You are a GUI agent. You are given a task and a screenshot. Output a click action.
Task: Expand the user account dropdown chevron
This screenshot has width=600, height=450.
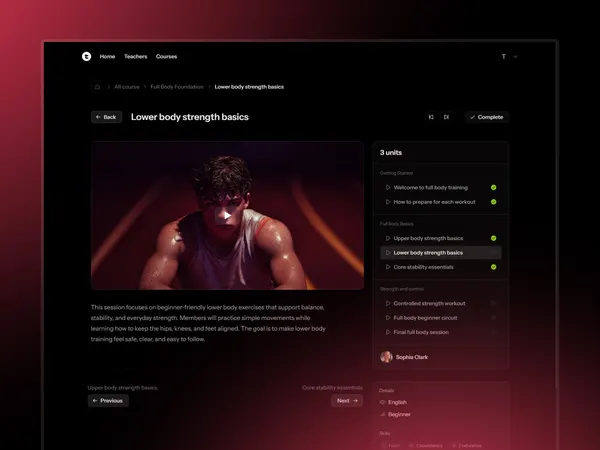click(x=515, y=57)
